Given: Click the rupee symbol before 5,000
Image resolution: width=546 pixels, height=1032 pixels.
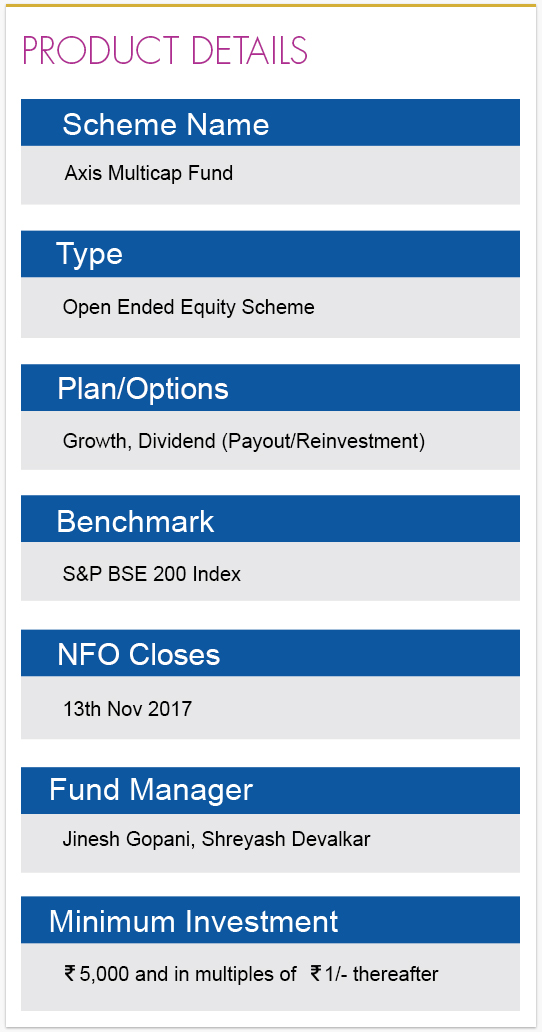Looking at the screenshot, I should point(70,973).
